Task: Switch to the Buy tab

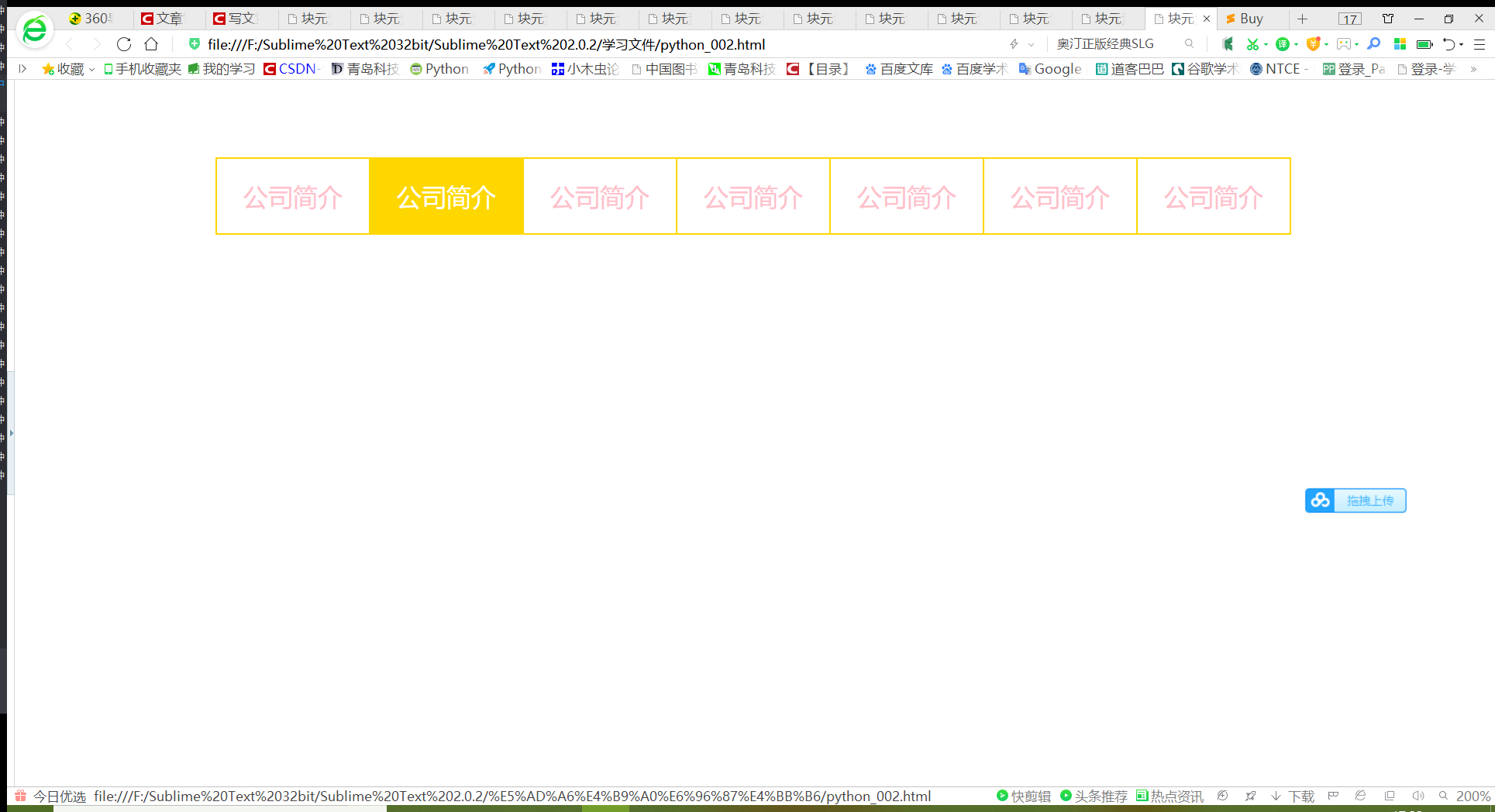Action: (1250, 18)
